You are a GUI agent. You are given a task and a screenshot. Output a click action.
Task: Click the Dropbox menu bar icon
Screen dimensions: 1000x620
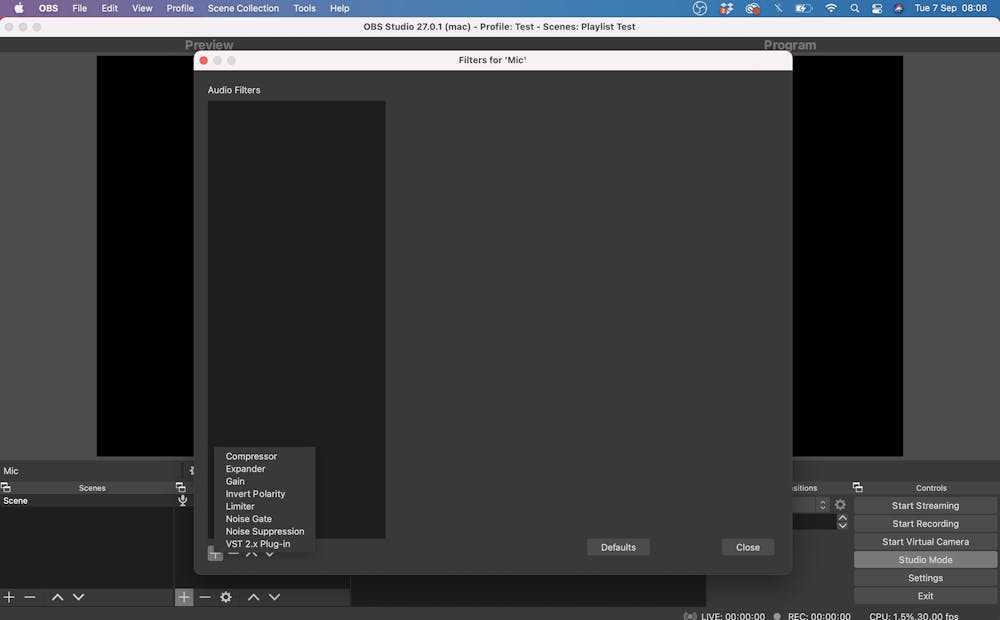(726, 8)
